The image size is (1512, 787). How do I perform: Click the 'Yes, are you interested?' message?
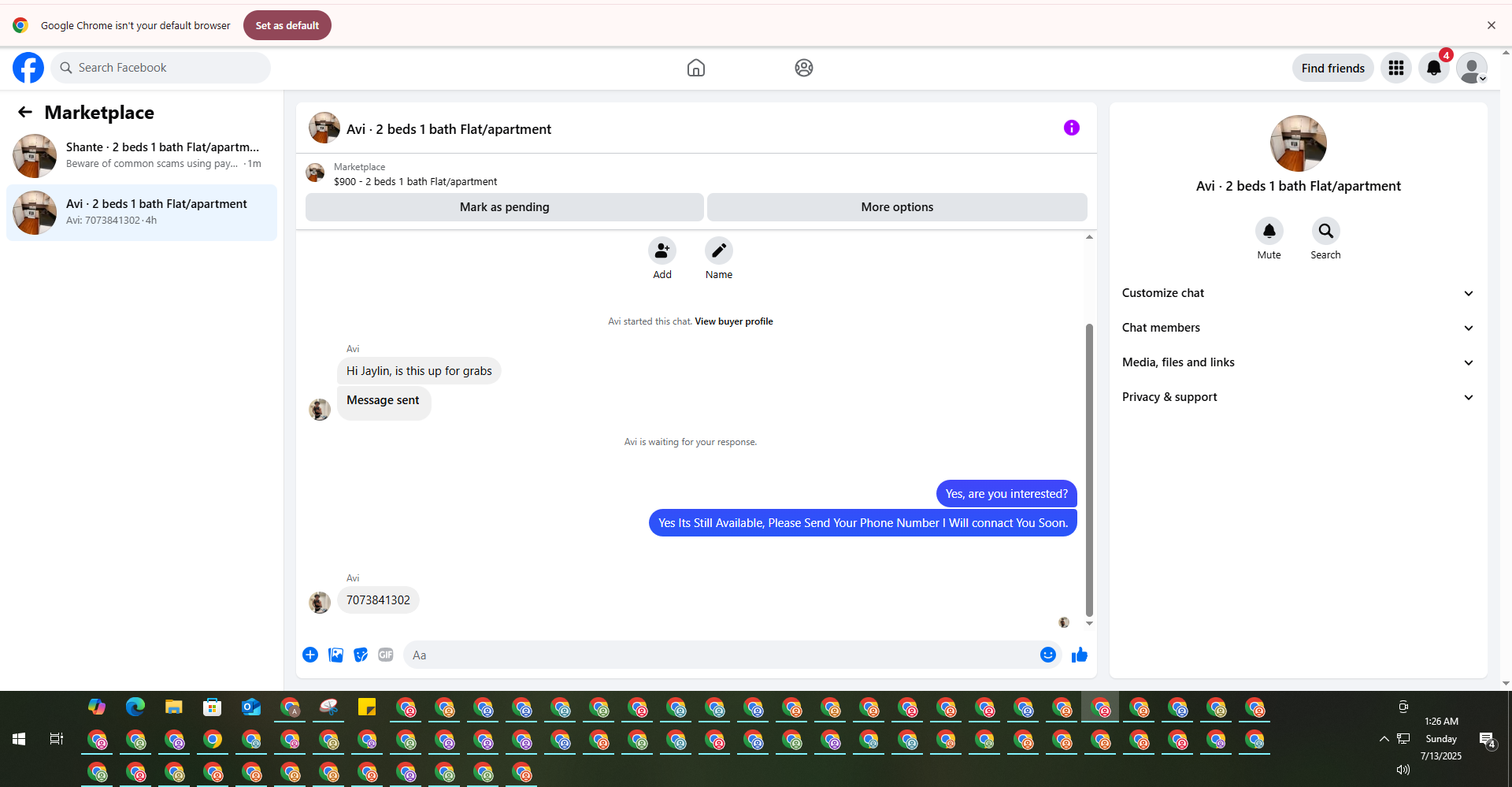(x=1006, y=494)
